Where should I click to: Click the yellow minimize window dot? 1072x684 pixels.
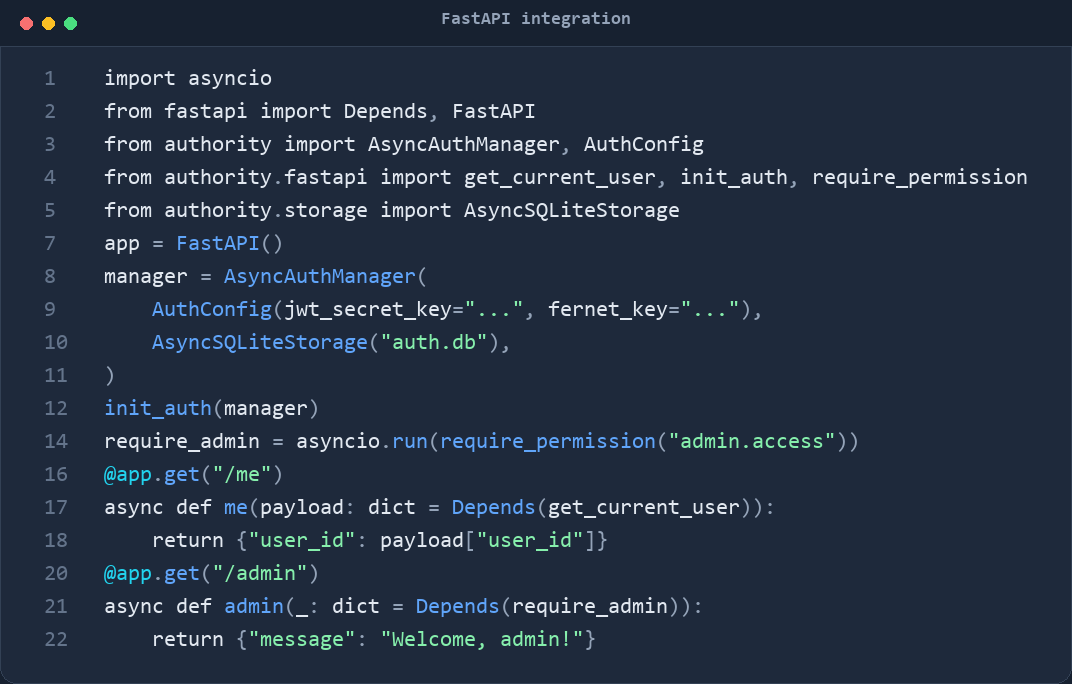pyautogui.click(x=49, y=24)
